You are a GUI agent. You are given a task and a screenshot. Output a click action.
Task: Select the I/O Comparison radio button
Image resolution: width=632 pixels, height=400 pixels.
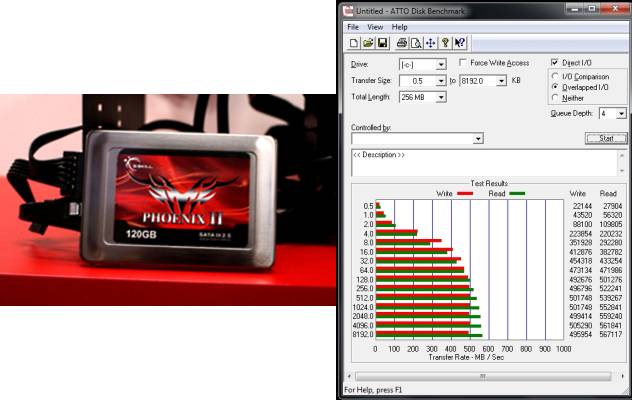(555, 76)
